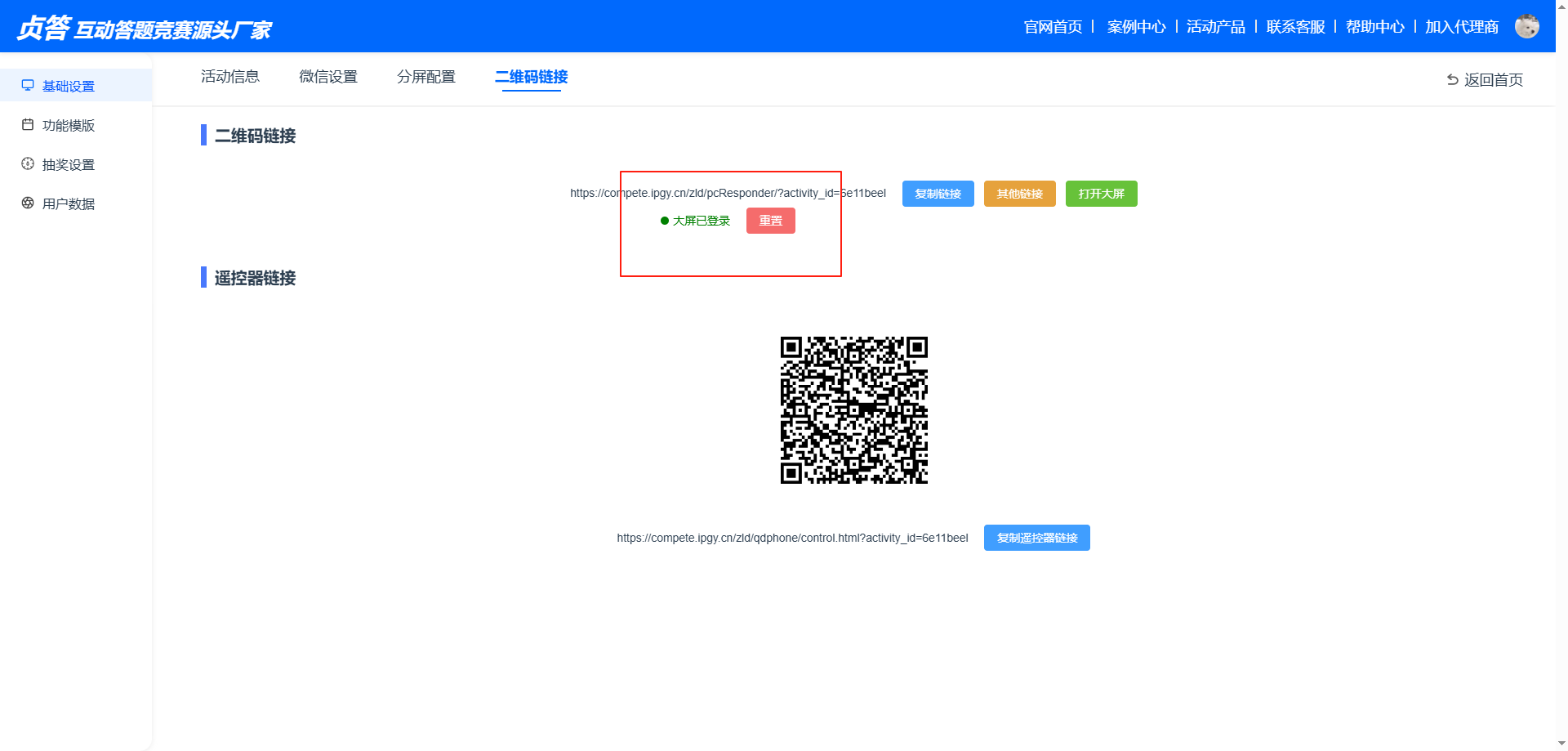Click the vertical page scrollbar
The height and width of the screenshot is (751, 1568).
(1561, 376)
